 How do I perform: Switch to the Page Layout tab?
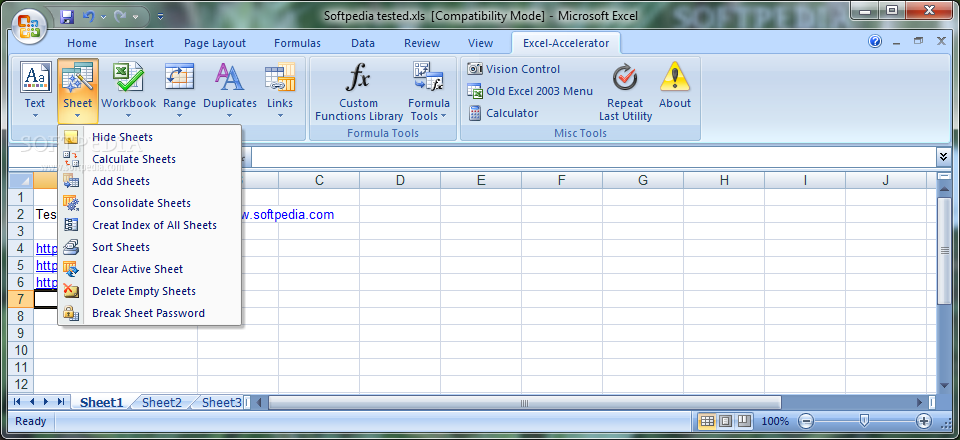click(215, 43)
